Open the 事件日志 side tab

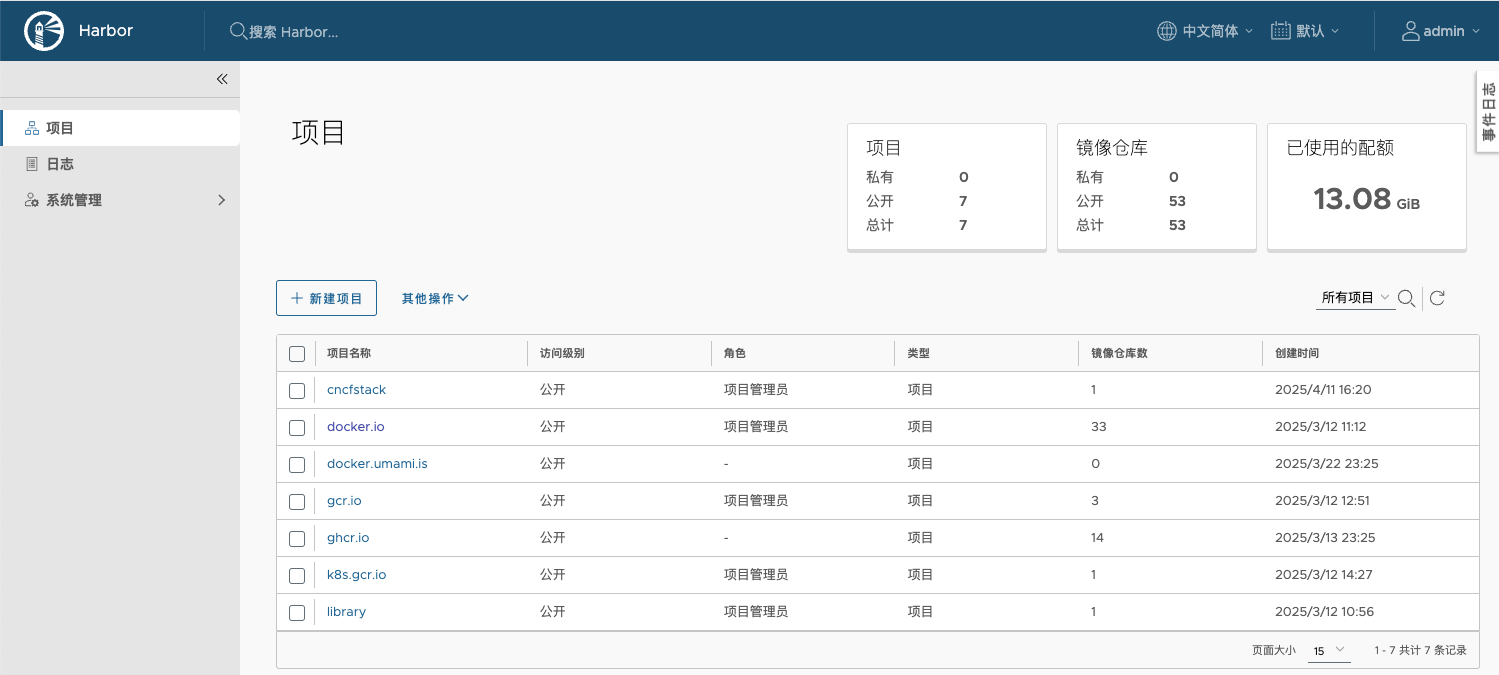pos(1488,112)
